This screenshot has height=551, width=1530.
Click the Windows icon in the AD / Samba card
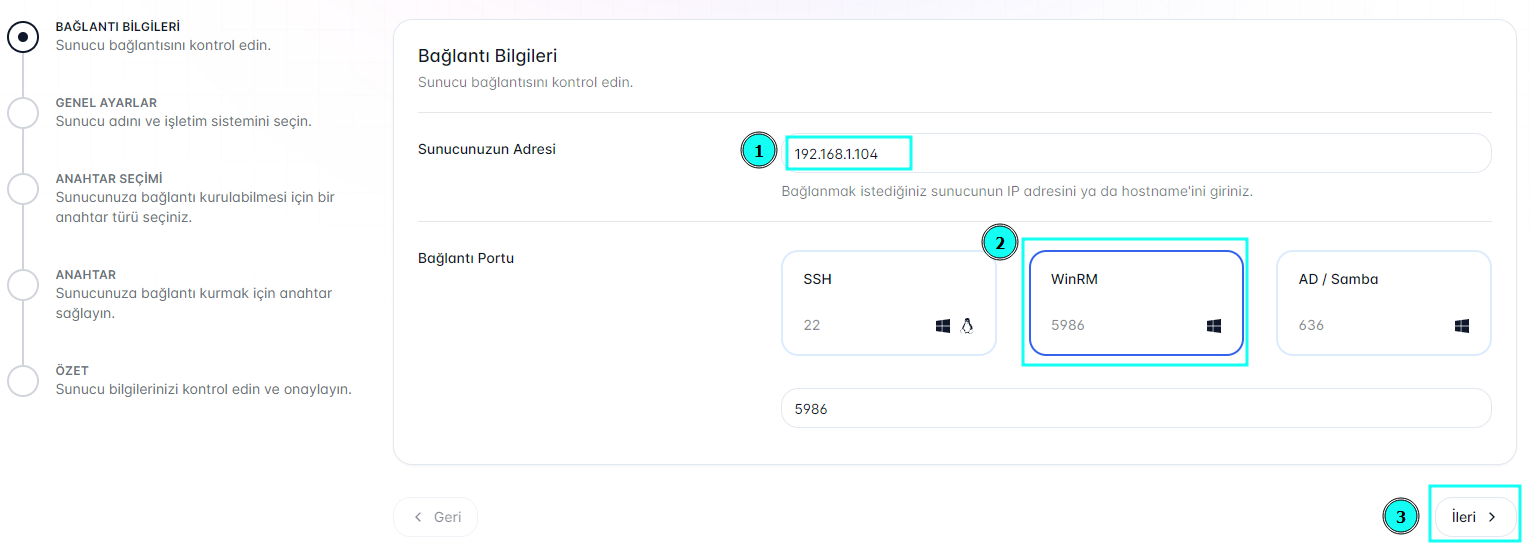click(1462, 326)
